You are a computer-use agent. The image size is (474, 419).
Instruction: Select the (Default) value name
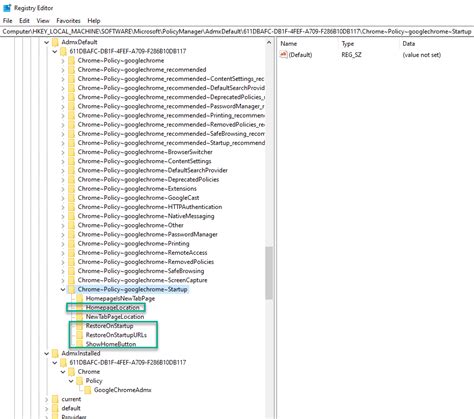[300, 55]
